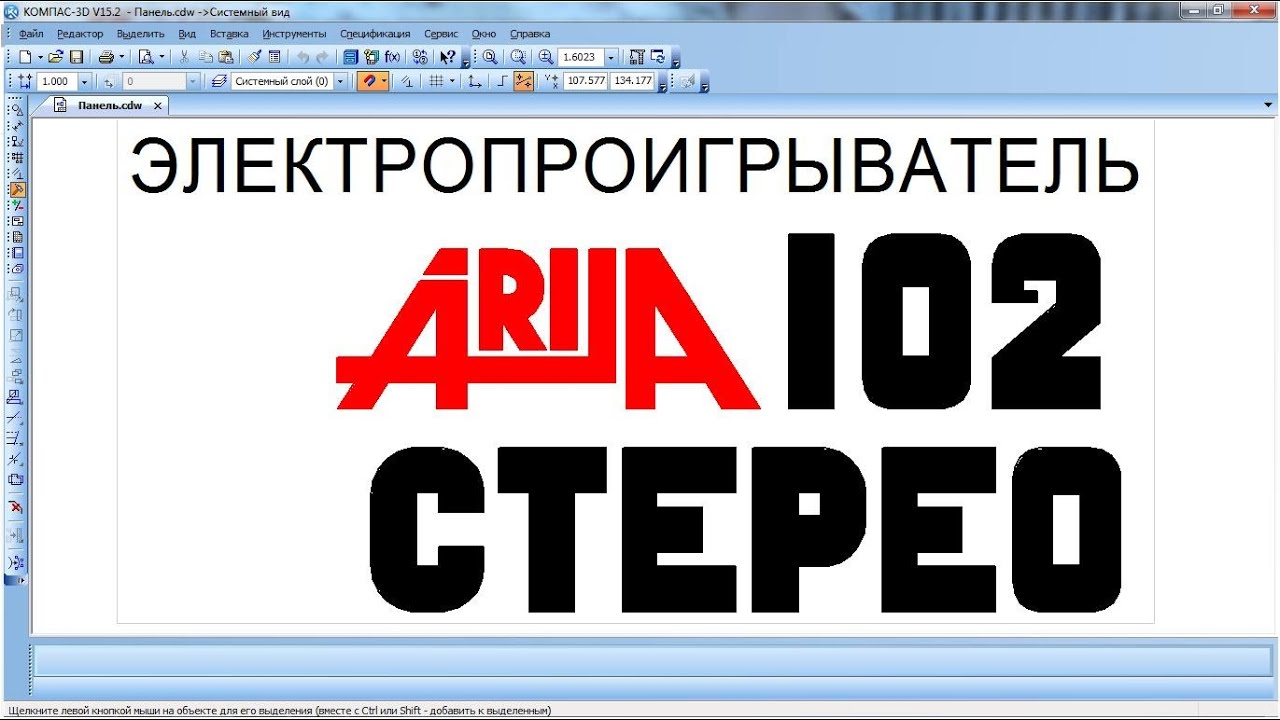This screenshot has height=720, width=1280.
Task: Select the Geometry panel icon in left sidebar
Action: (x=16, y=109)
